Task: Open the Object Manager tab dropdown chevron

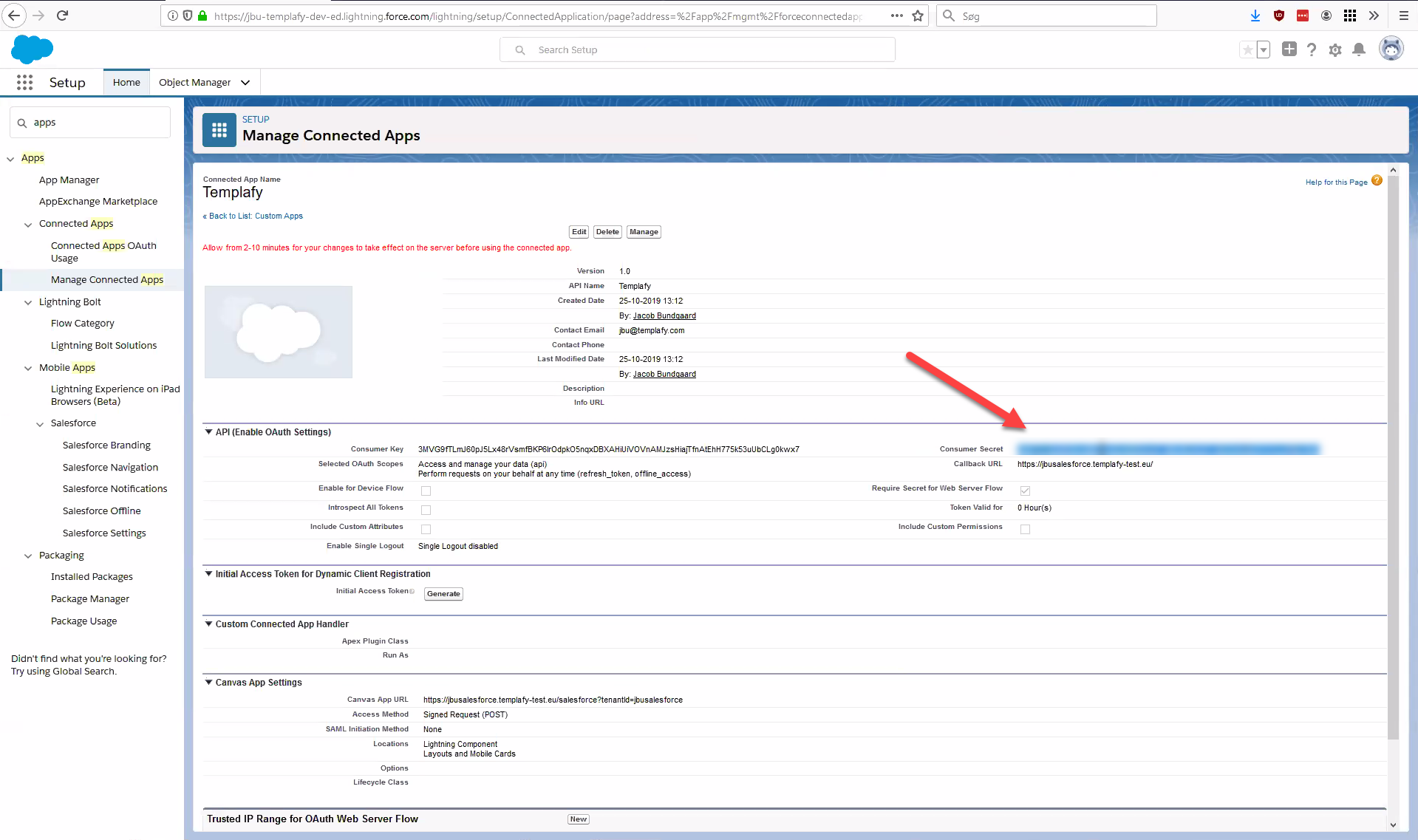Action: [x=245, y=83]
